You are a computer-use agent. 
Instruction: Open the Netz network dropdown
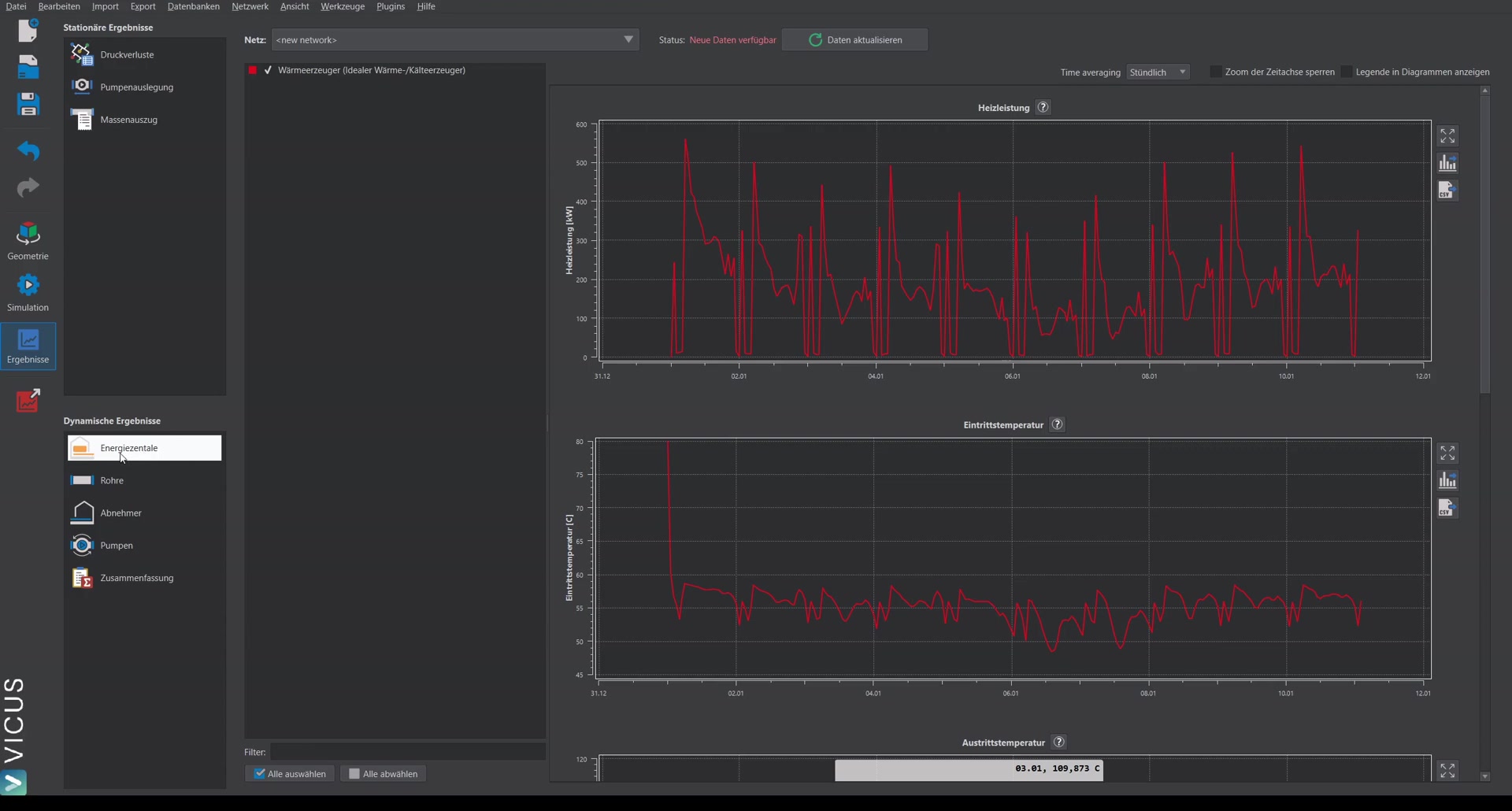coord(455,39)
